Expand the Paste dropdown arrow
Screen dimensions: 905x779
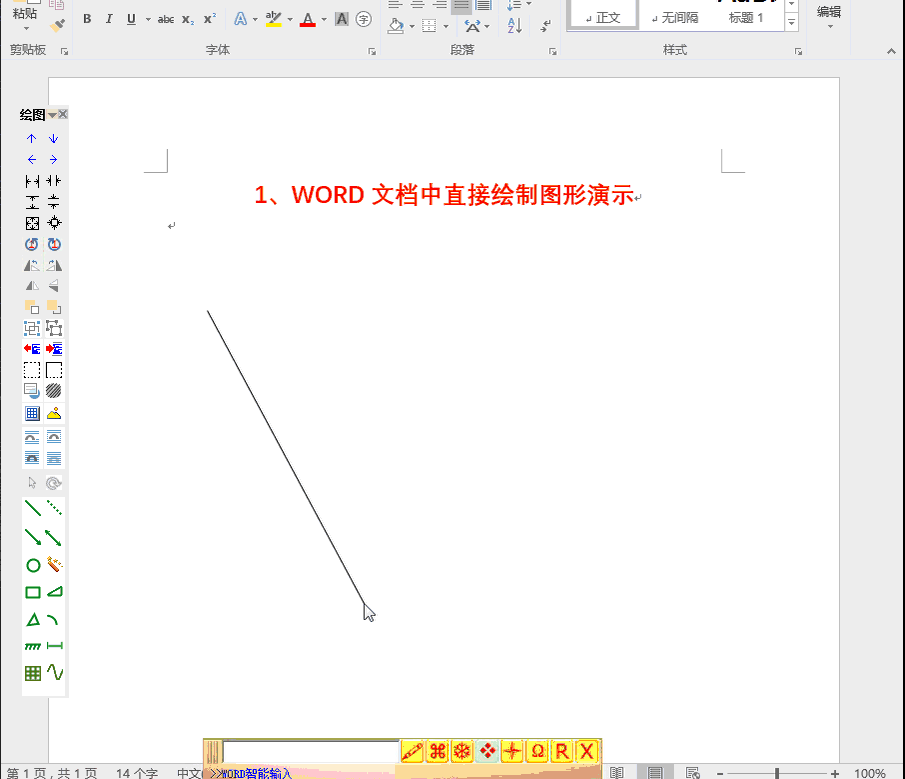point(26,28)
